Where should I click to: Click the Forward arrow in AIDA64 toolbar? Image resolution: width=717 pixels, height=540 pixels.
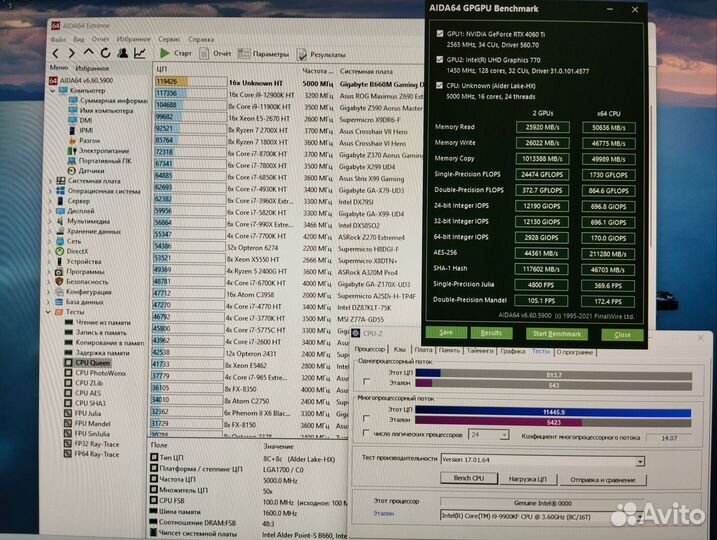(72, 53)
